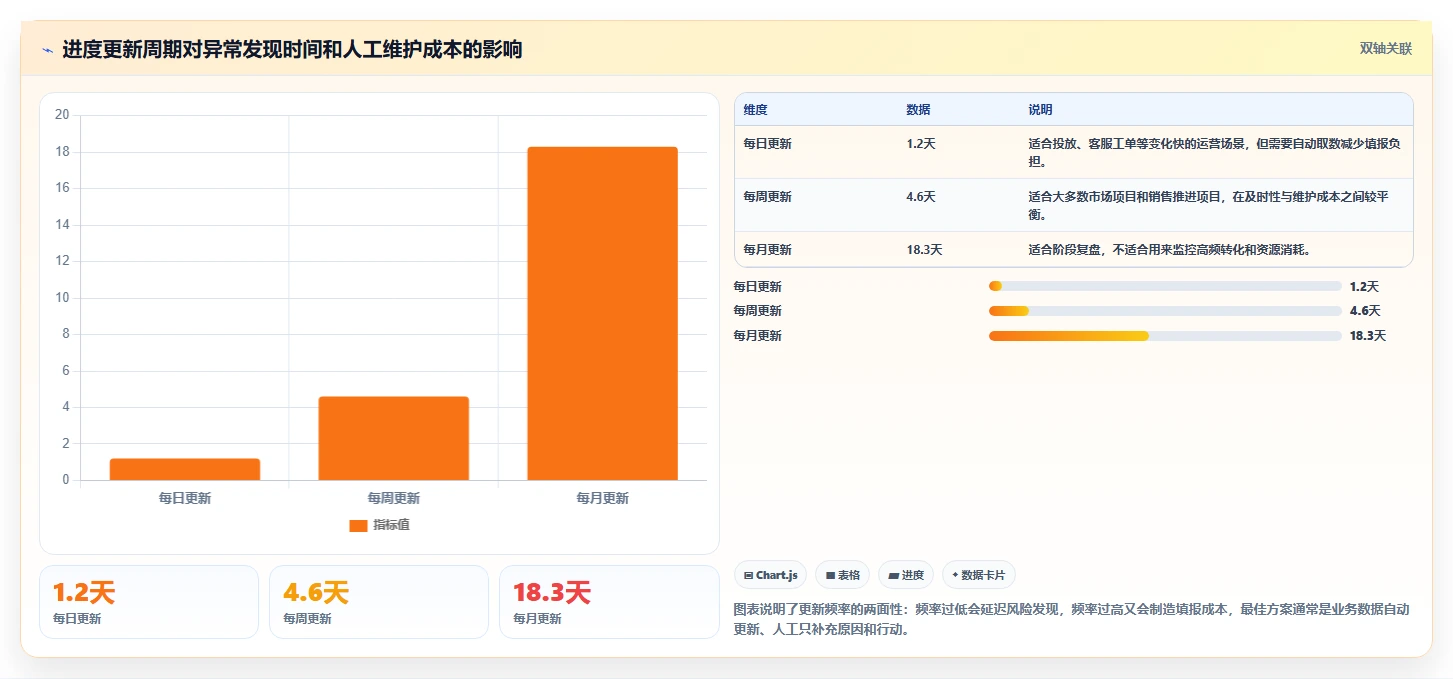Click the 每周更新 bar in the chart
Image resolution: width=1453 pixels, height=679 pixels.
(393, 438)
